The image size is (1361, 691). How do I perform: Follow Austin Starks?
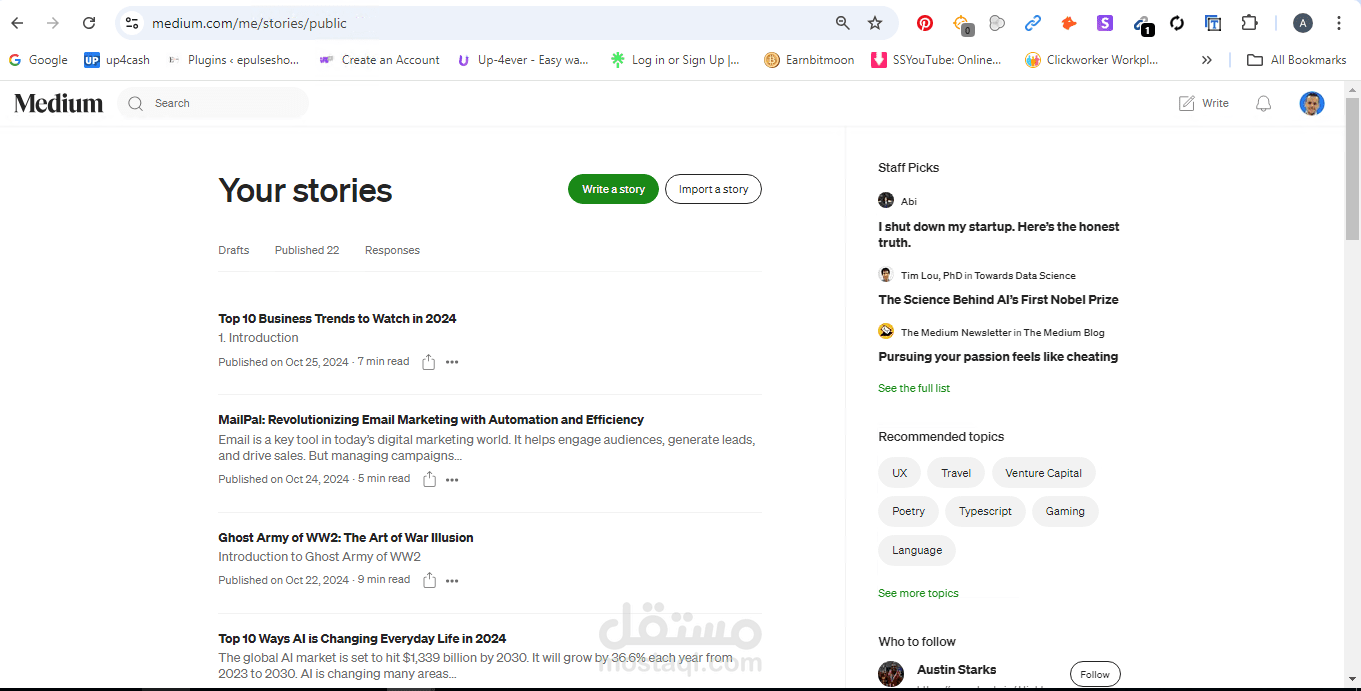(x=1095, y=674)
